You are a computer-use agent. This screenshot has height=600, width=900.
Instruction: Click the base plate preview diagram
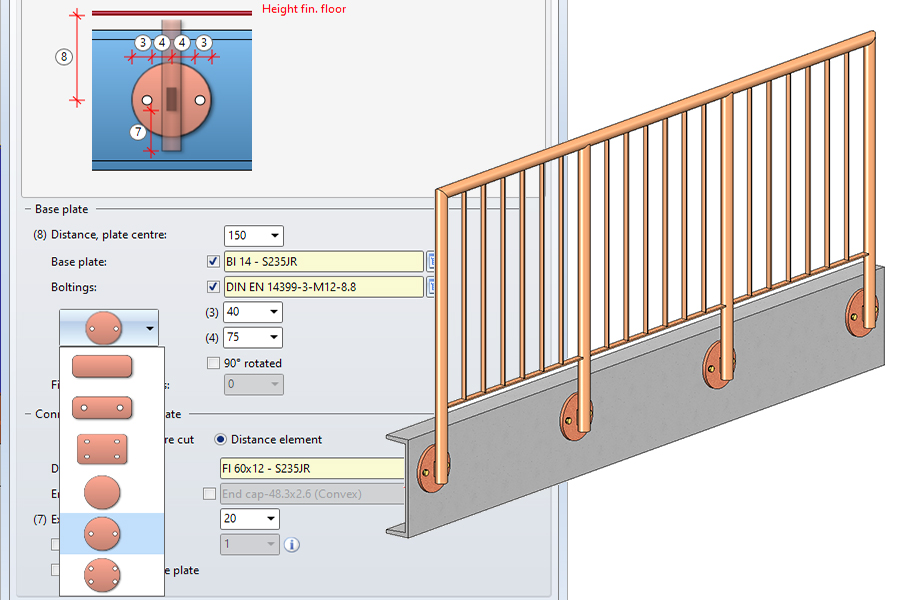171,100
